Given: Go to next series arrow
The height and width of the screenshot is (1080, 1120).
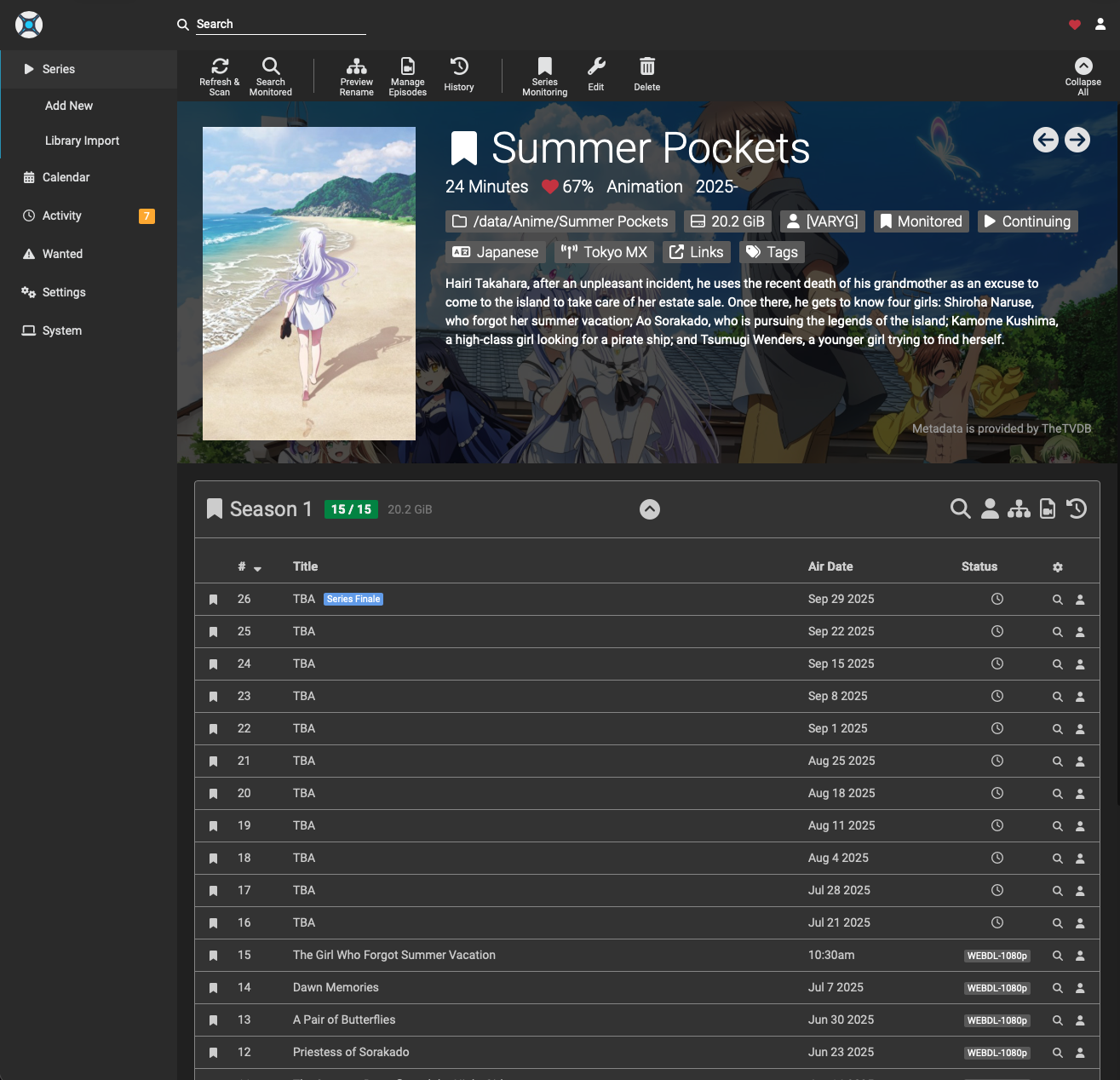Looking at the screenshot, I should pyautogui.click(x=1077, y=140).
